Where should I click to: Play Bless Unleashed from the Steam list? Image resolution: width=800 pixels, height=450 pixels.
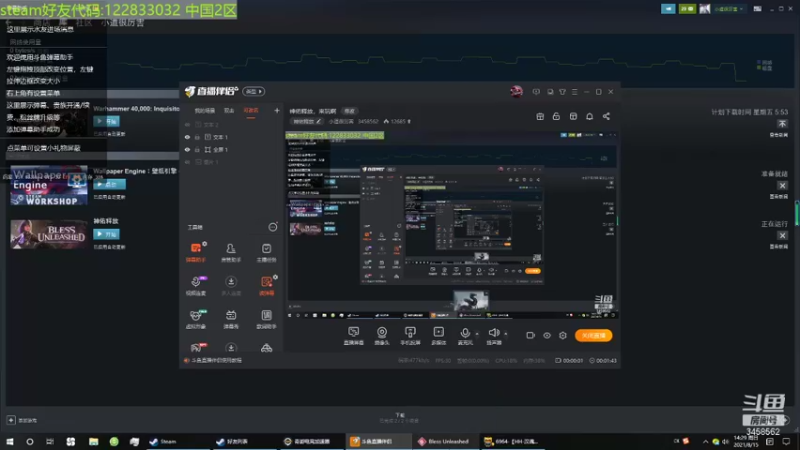click(x=106, y=234)
